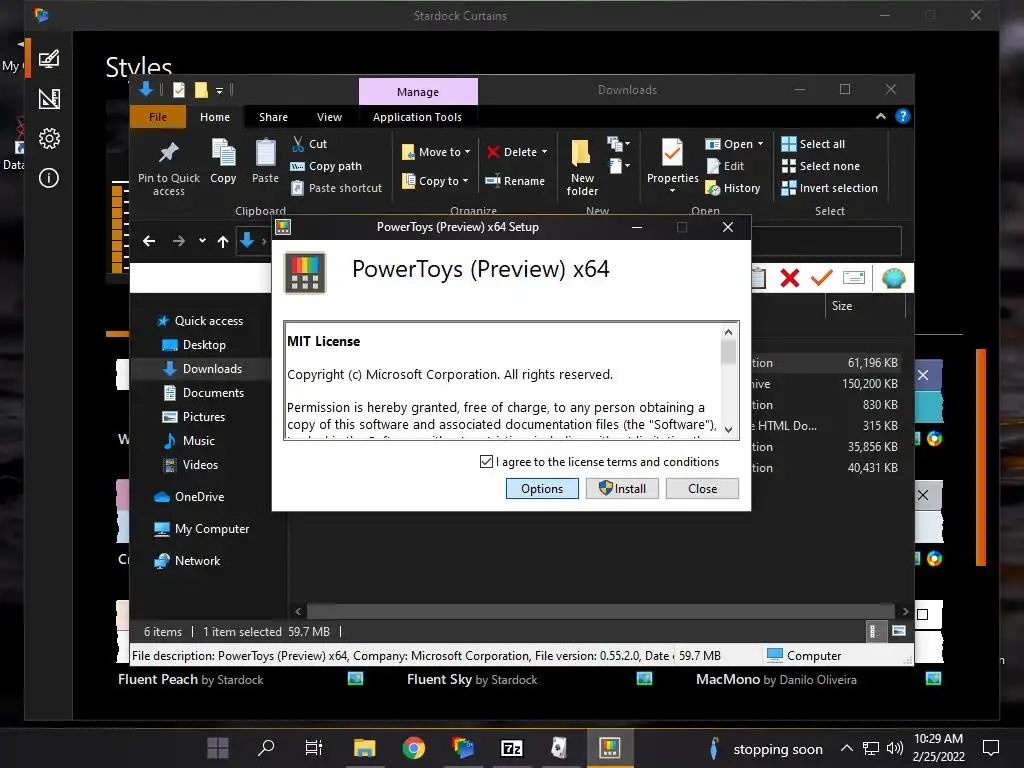The image size is (1024, 768).
Task: Open file History from the ribbon
Action: pyautogui.click(x=733, y=188)
